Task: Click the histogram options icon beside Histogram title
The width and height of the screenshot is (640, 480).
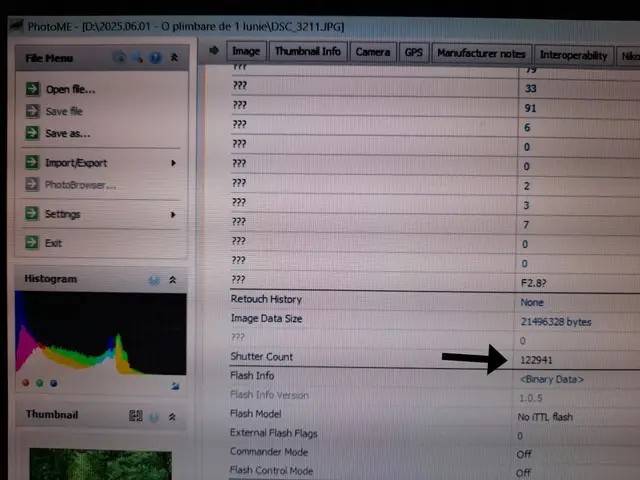Action: (x=154, y=280)
